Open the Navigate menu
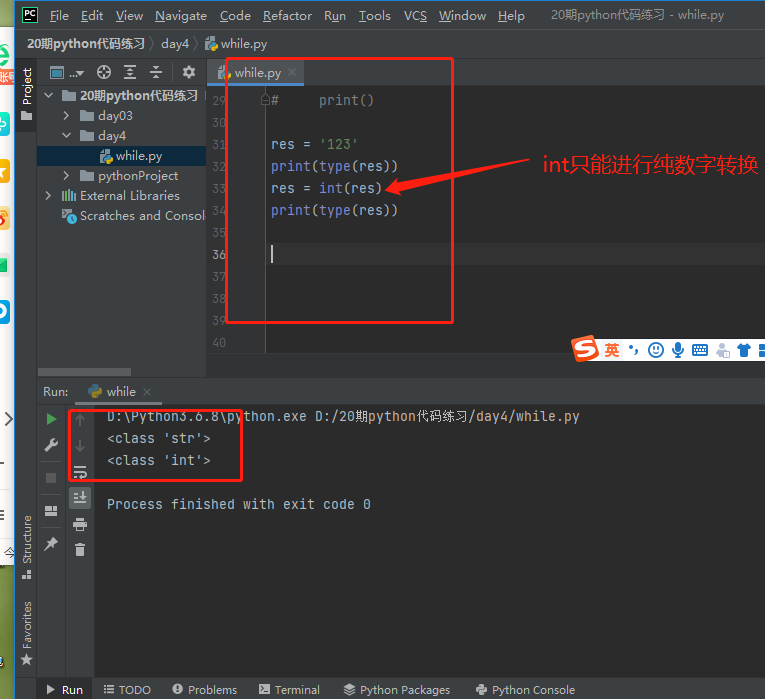The width and height of the screenshot is (765, 699). 181,16
